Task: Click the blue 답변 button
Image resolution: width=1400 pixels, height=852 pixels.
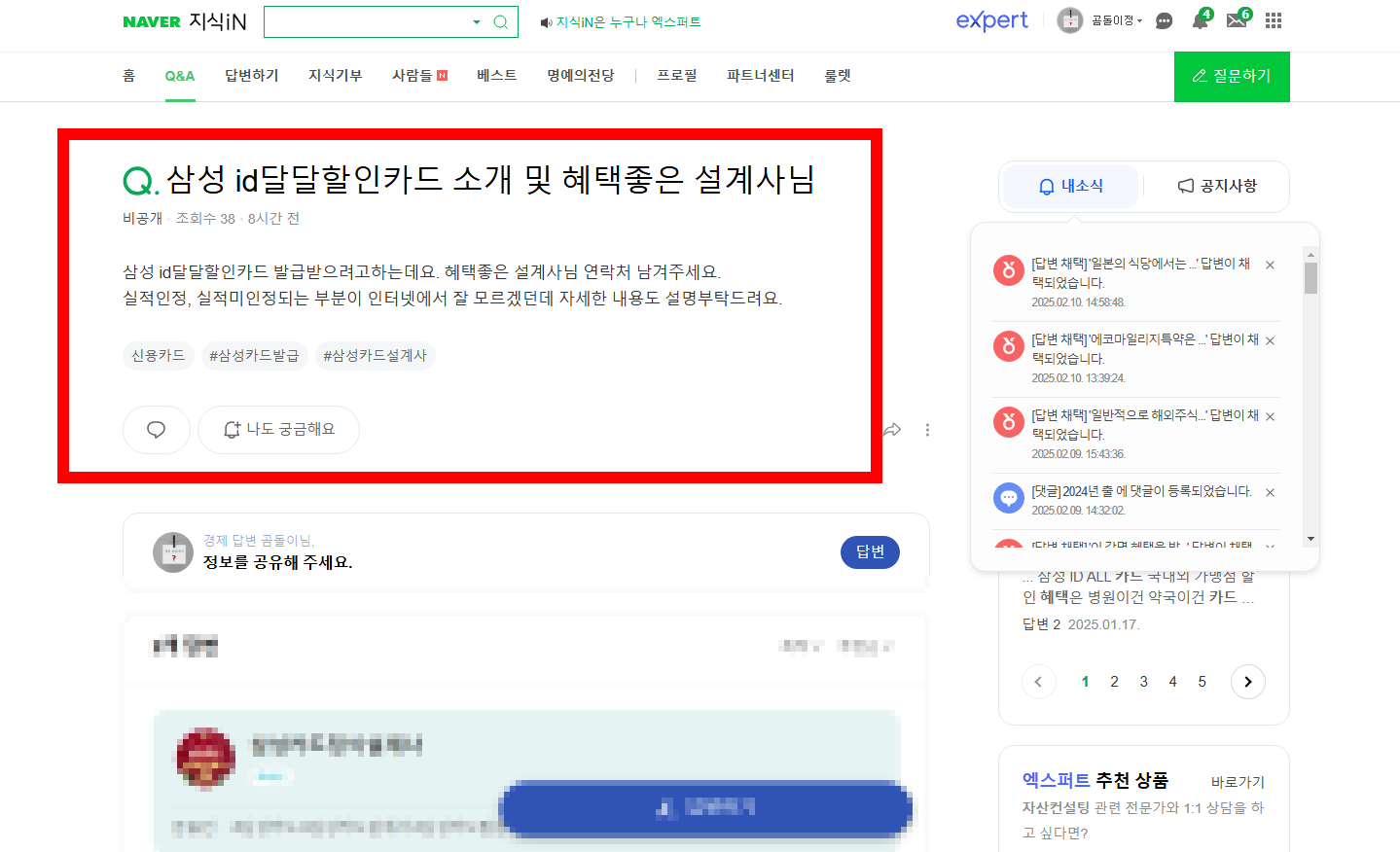Action: pos(870,551)
